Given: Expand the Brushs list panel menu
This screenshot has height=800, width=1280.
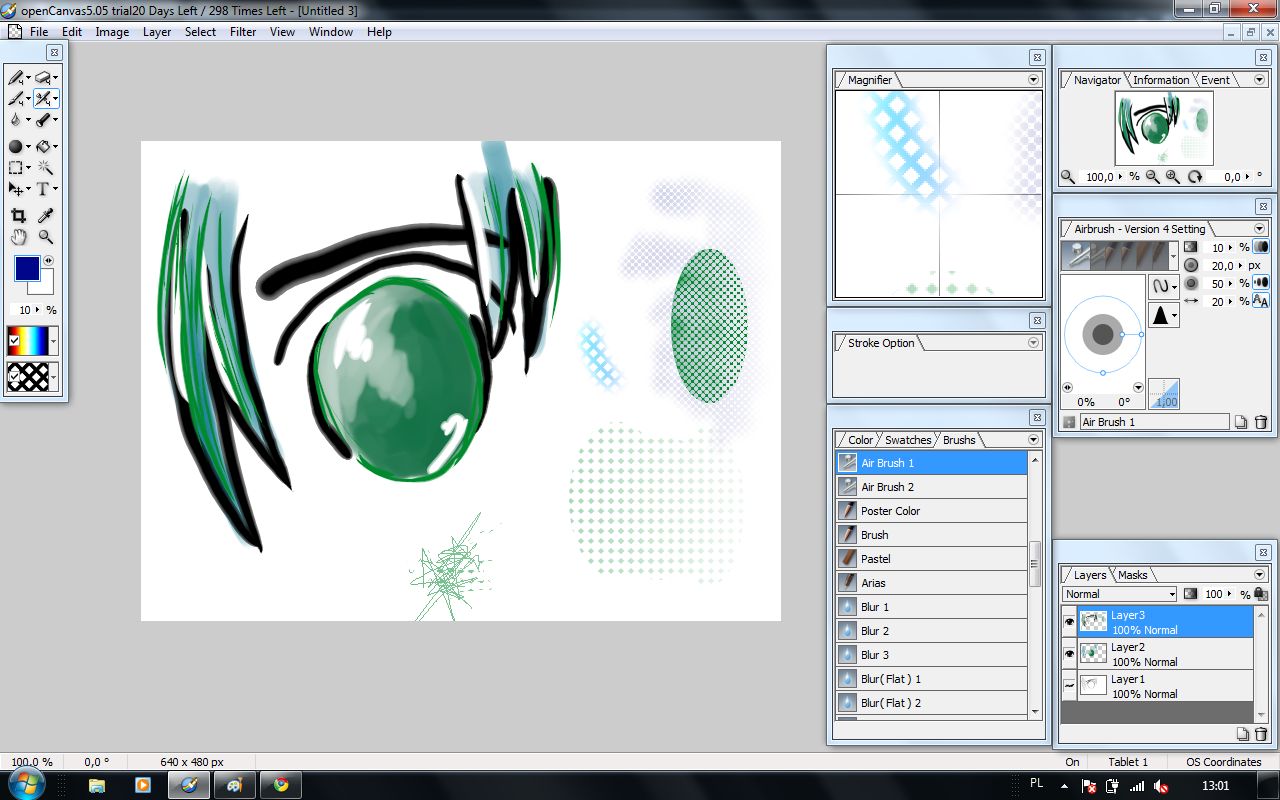Looking at the screenshot, I should 1032,440.
